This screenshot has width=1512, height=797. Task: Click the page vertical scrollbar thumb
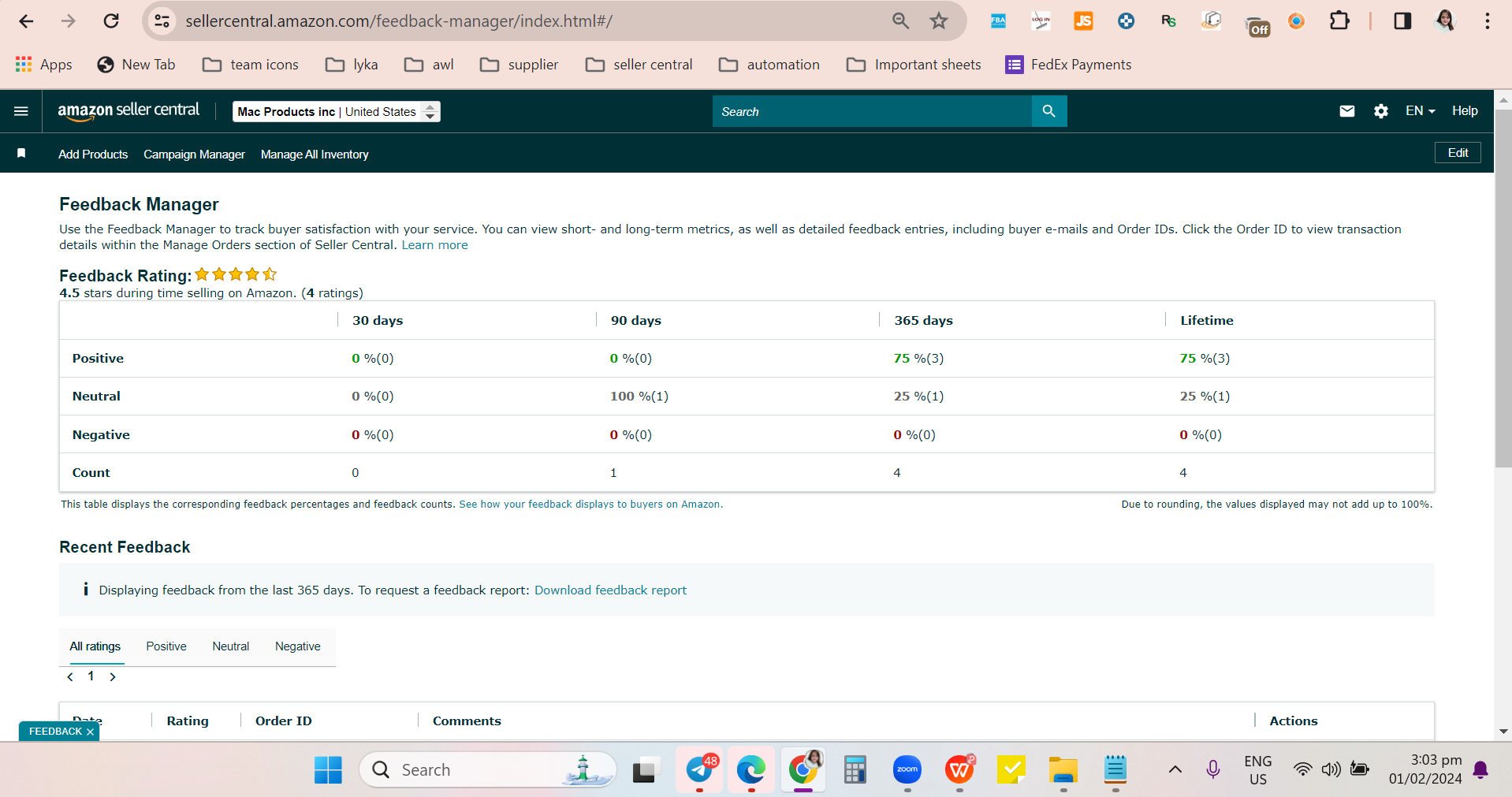(1503, 288)
